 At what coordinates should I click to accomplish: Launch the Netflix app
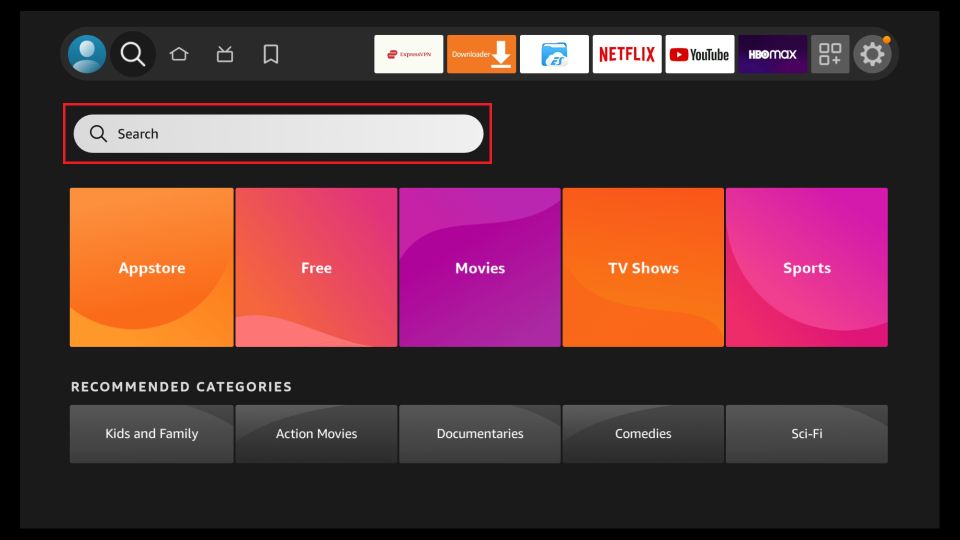point(627,54)
